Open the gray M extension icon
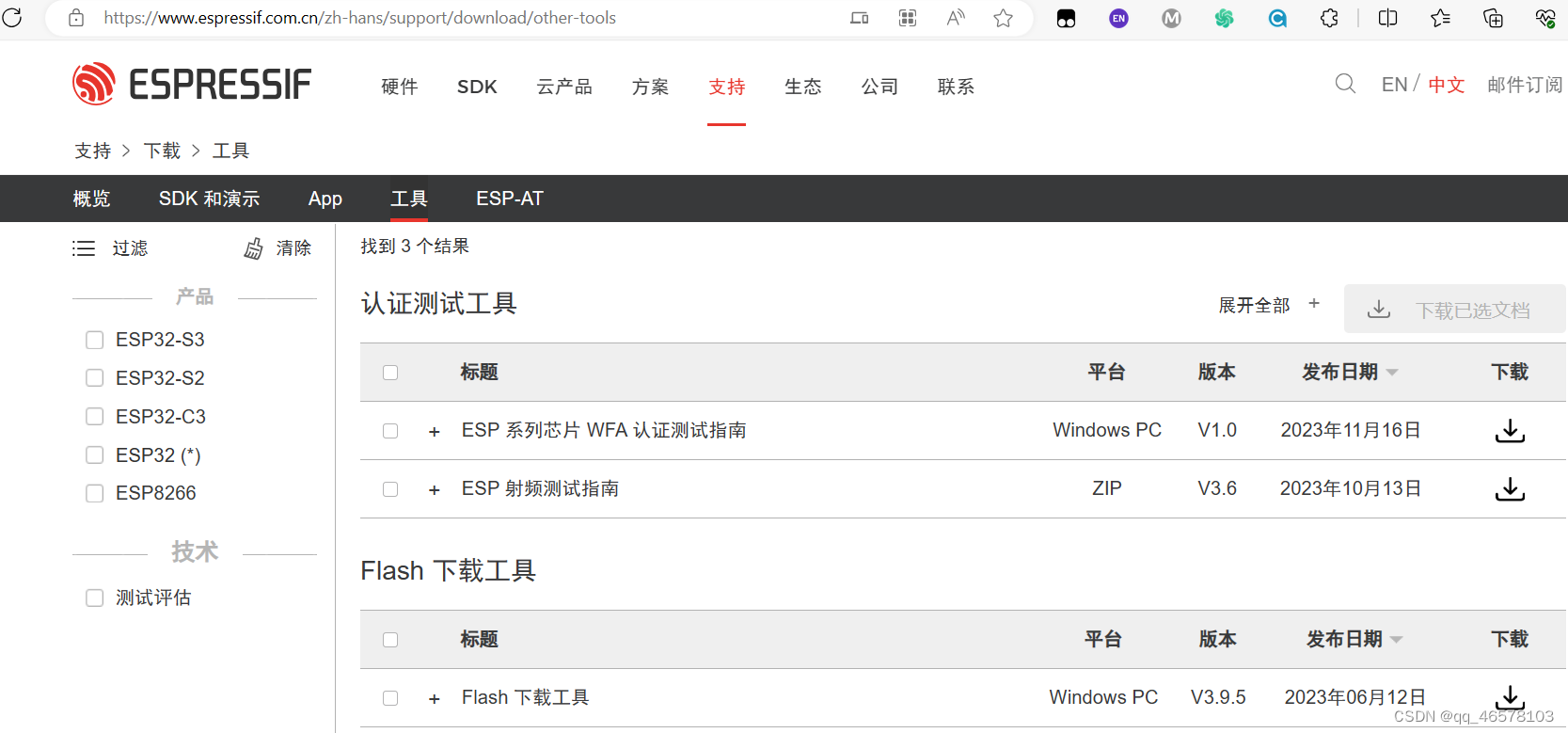1568x733 pixels. point(1171,18)
